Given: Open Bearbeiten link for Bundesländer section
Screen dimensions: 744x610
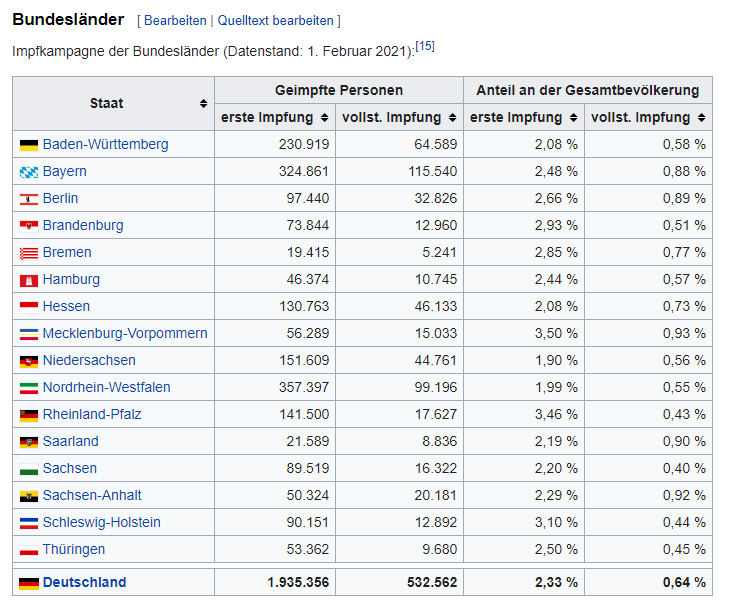Looking at the screenshot, I should tap(175, 20).
